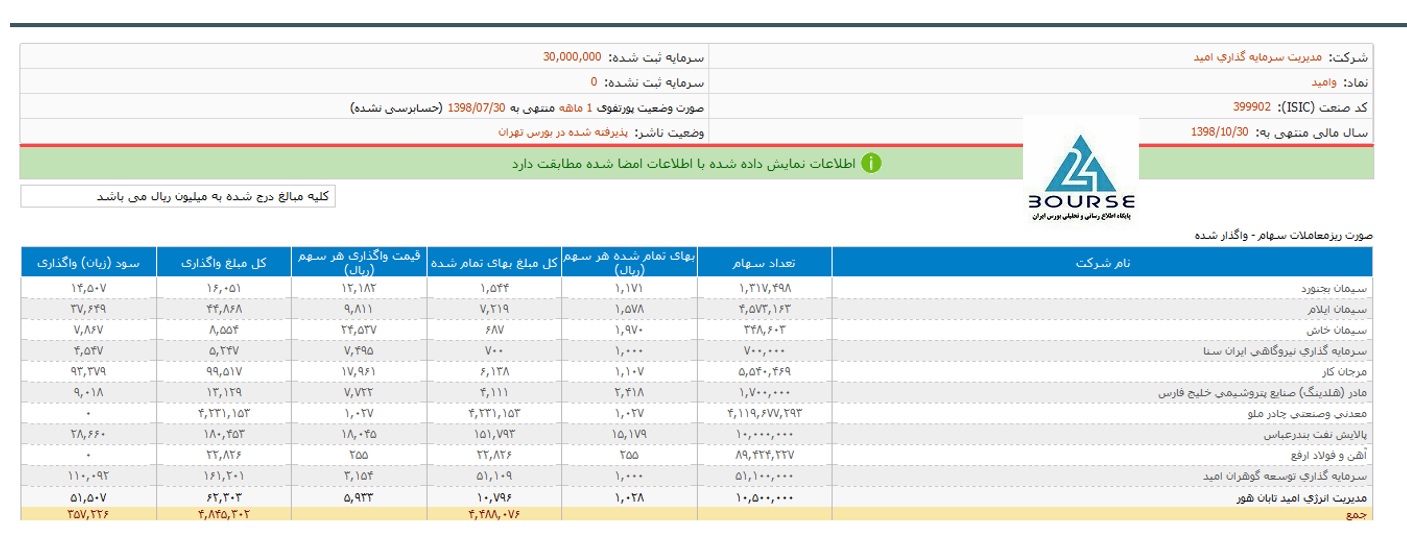The width and height of the screenshot is (1407, 539).
Task: Click the 'صورت ریزمعاملات سهام - واگذار شده' section title
Action: pos(1285,236)
